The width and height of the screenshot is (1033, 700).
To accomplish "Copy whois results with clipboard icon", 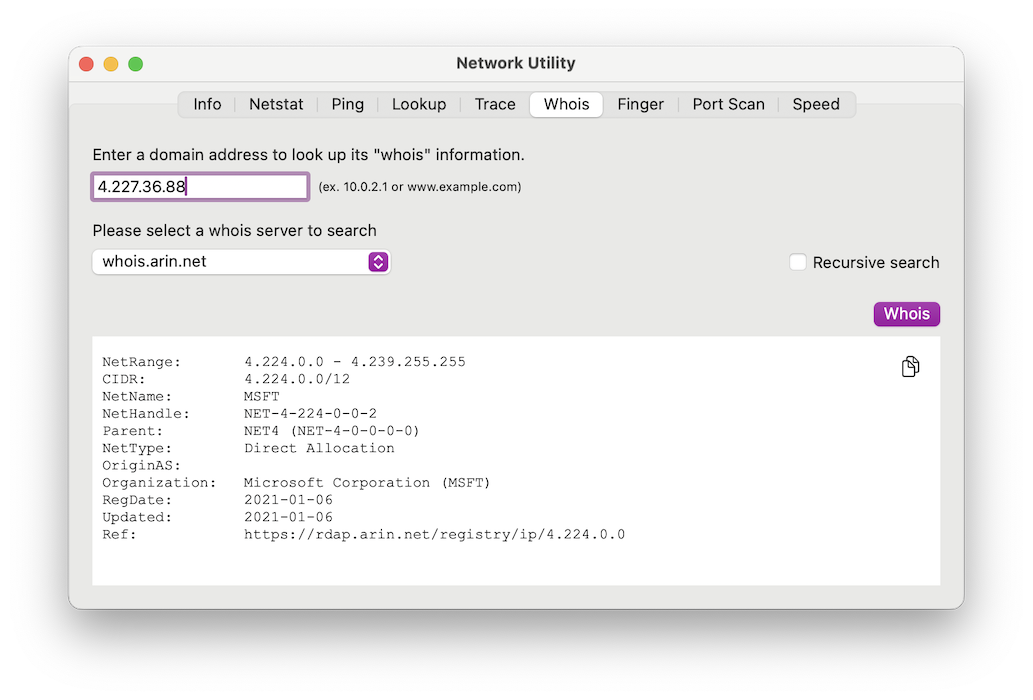I will click(x=910, y=366).
